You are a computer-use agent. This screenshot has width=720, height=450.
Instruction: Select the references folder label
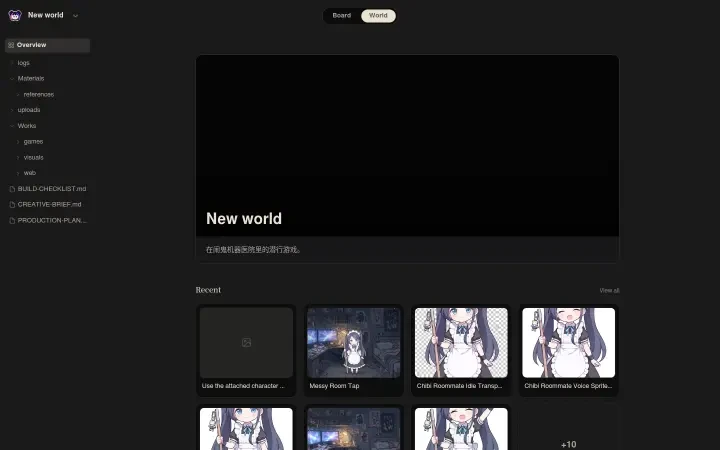pos(39,95)
